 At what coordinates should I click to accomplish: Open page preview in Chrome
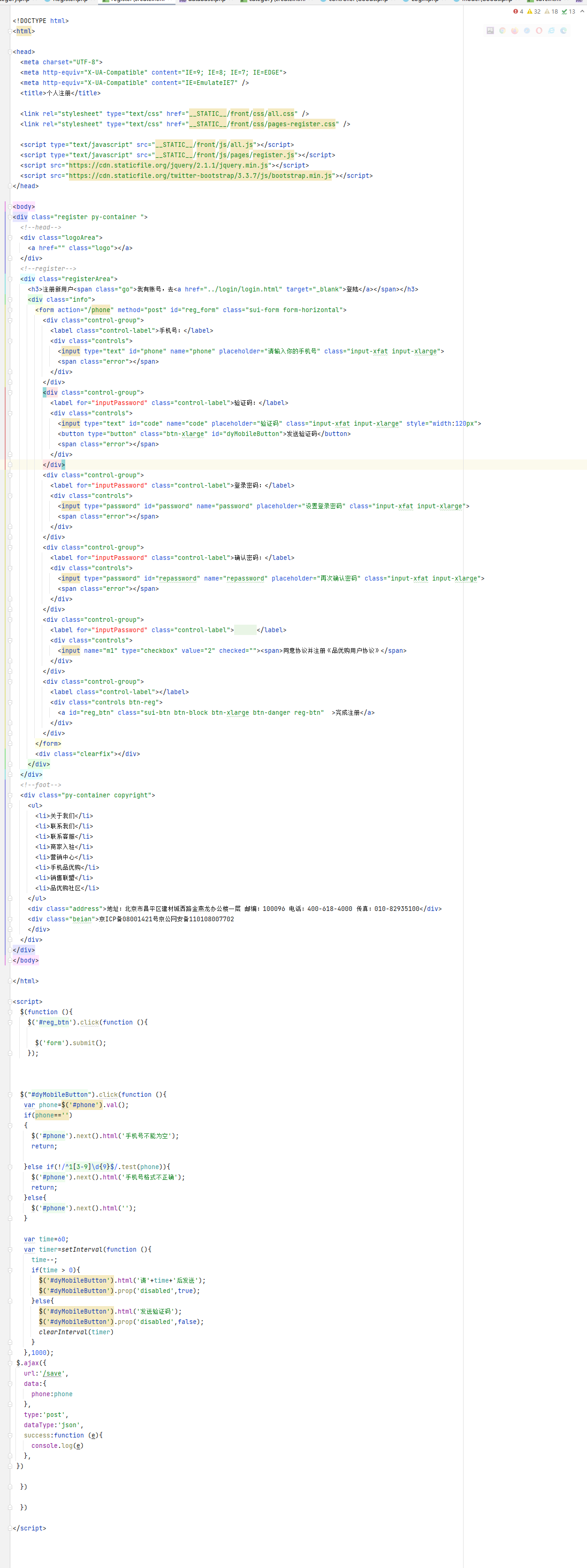(503, 31)
